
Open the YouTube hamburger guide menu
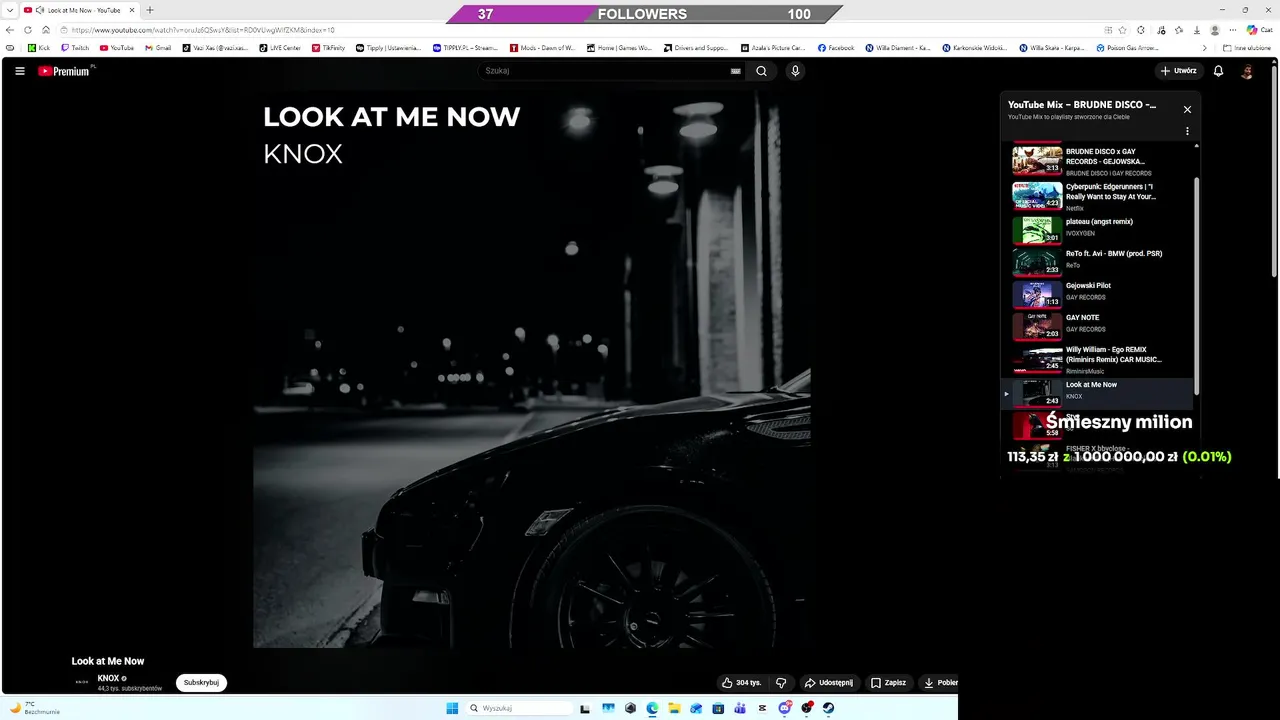[19, 71]
